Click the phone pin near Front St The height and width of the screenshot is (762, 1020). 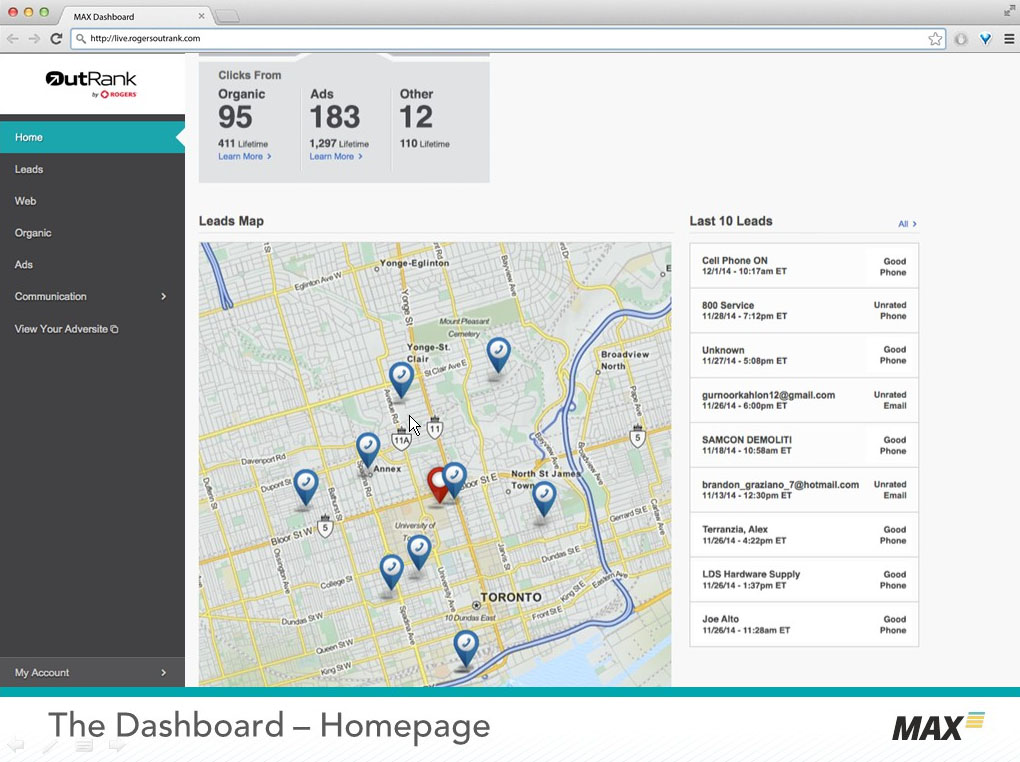tap(466, 648)
